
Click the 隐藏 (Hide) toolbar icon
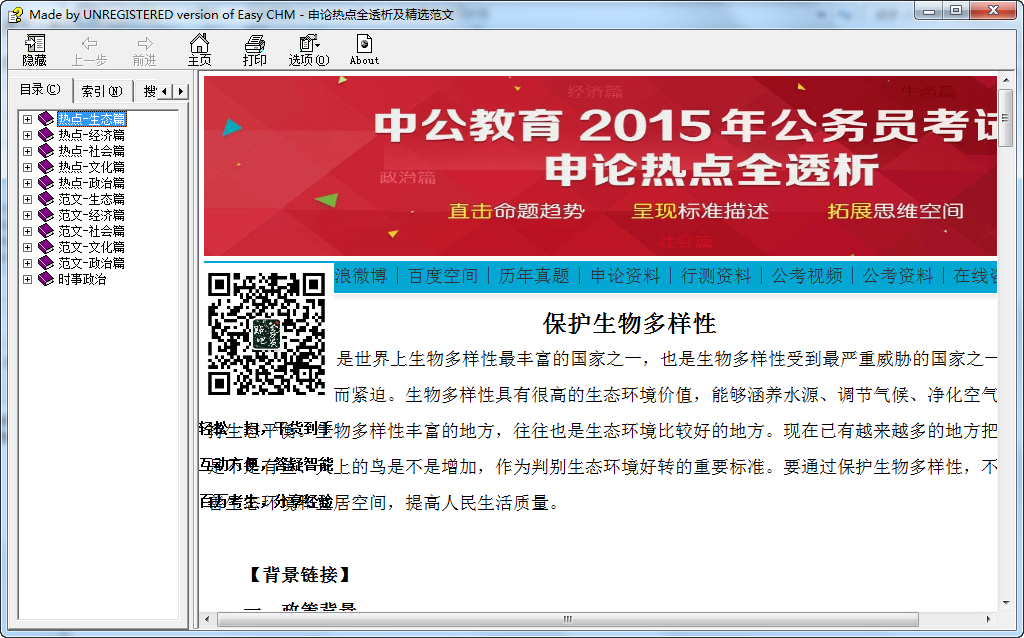pyautogui.click(x=34, y=50)
